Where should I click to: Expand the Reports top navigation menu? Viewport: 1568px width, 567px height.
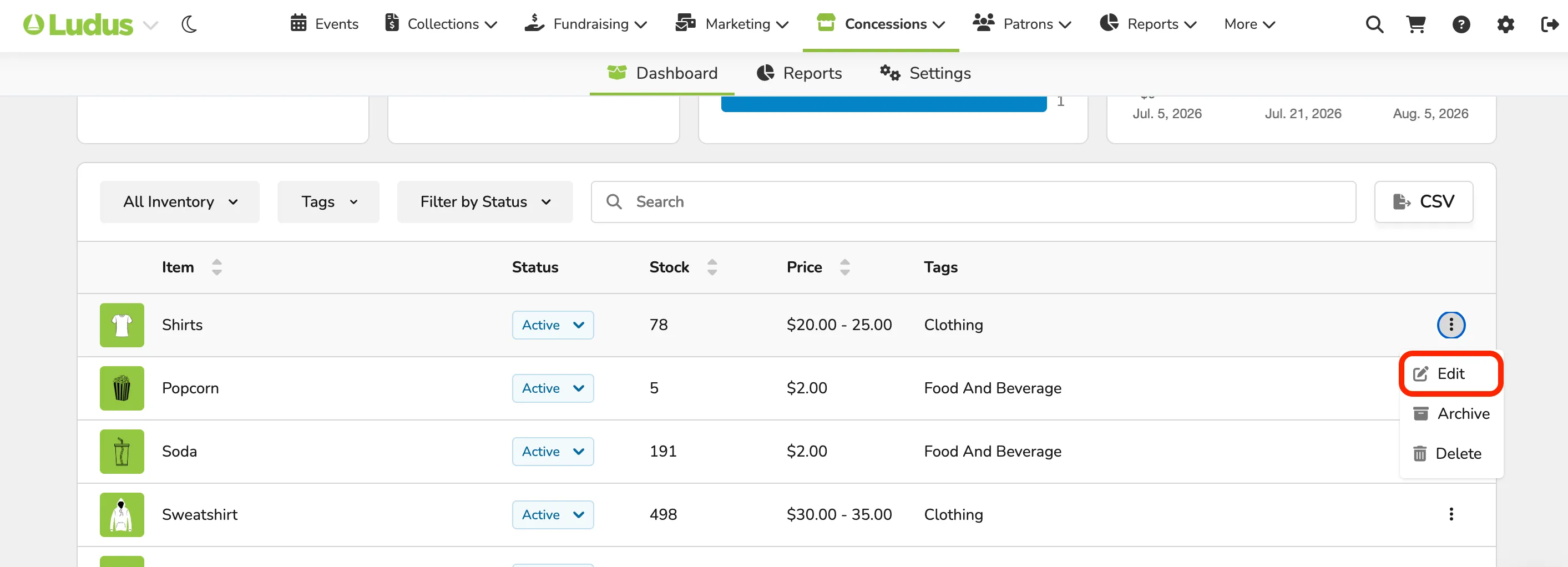tap(1148, 24)
